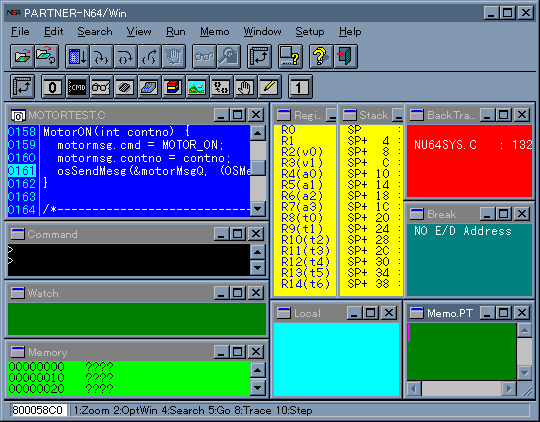Click the window layout icon in top toolbar
Viewport: 540px width, 422px height.
tap(259, 56)
